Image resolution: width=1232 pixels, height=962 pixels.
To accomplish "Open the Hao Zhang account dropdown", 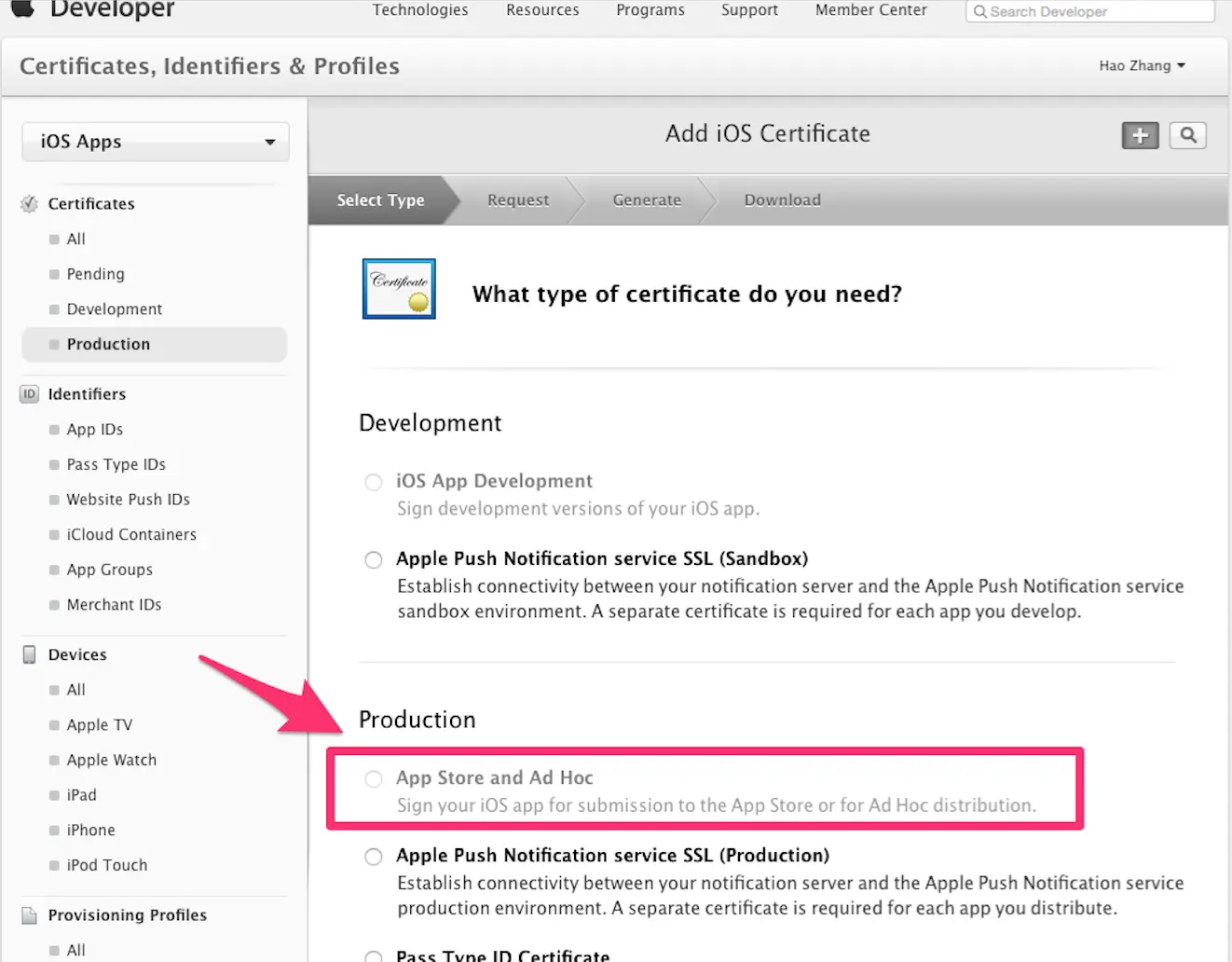I will pos(1143,65).
